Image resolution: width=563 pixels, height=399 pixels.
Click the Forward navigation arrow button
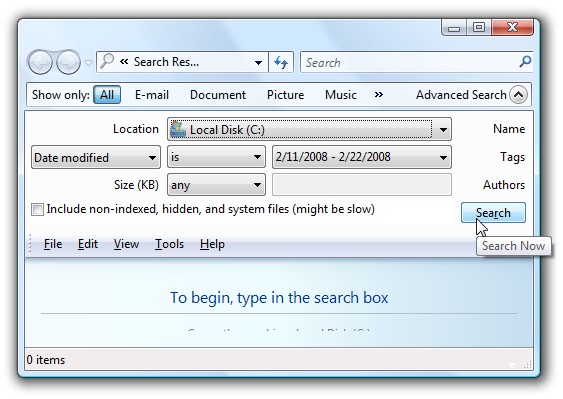[68, 62]
